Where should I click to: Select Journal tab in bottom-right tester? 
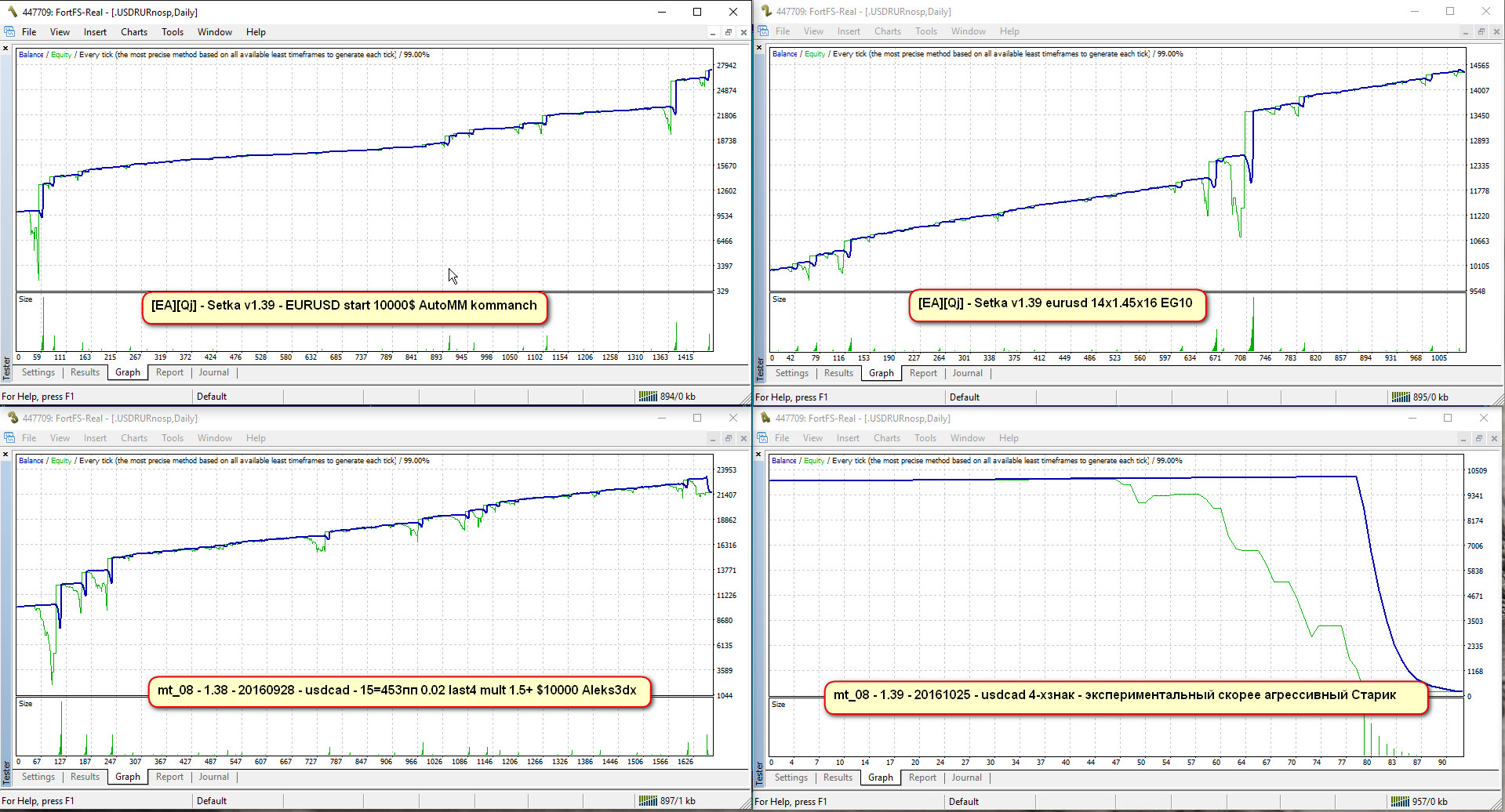967,778
